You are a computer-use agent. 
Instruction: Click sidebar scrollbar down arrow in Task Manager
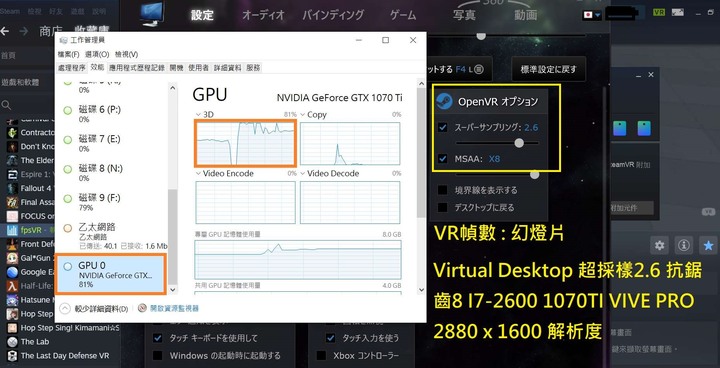(173, 290)
